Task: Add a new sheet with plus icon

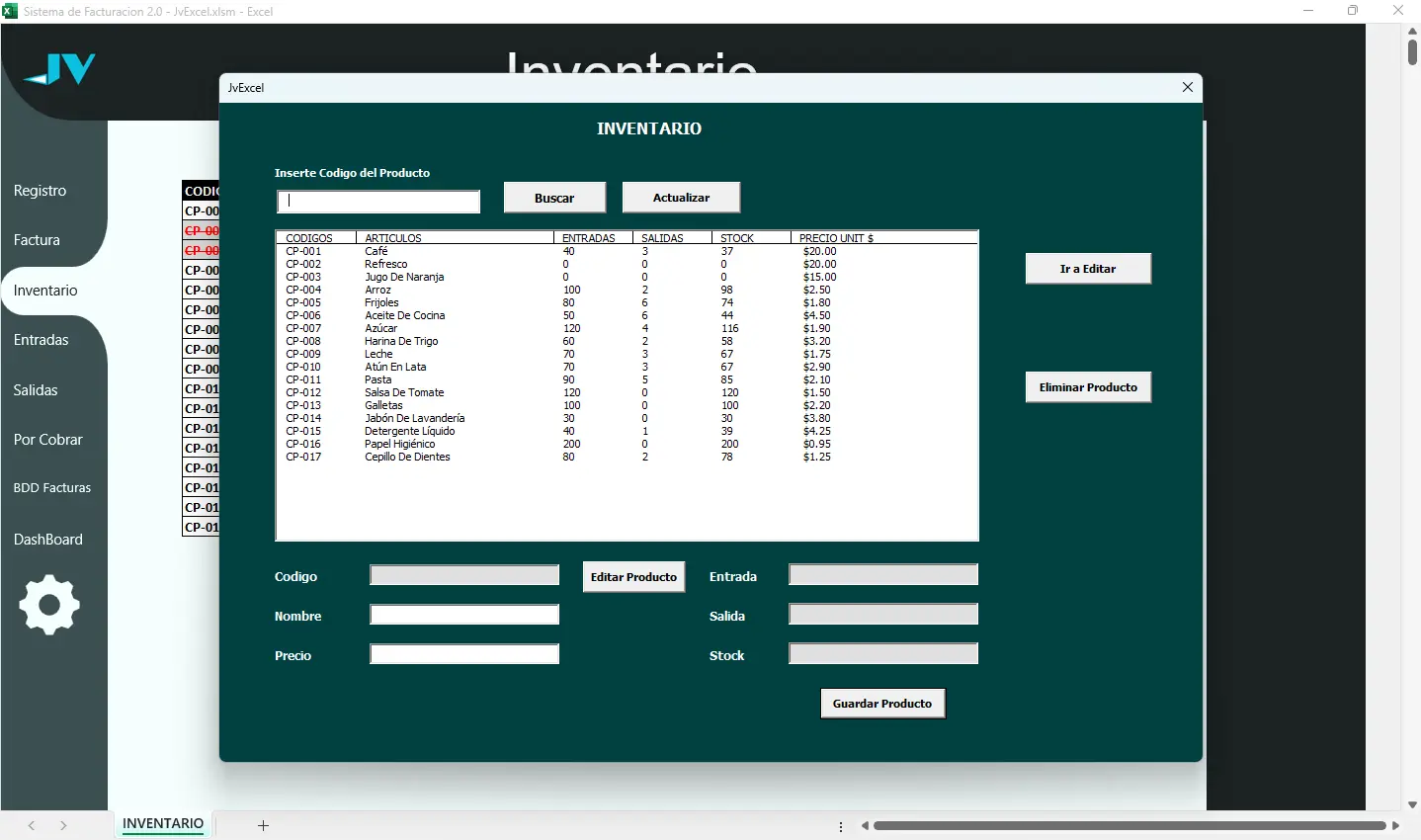Action: point(263,825)
